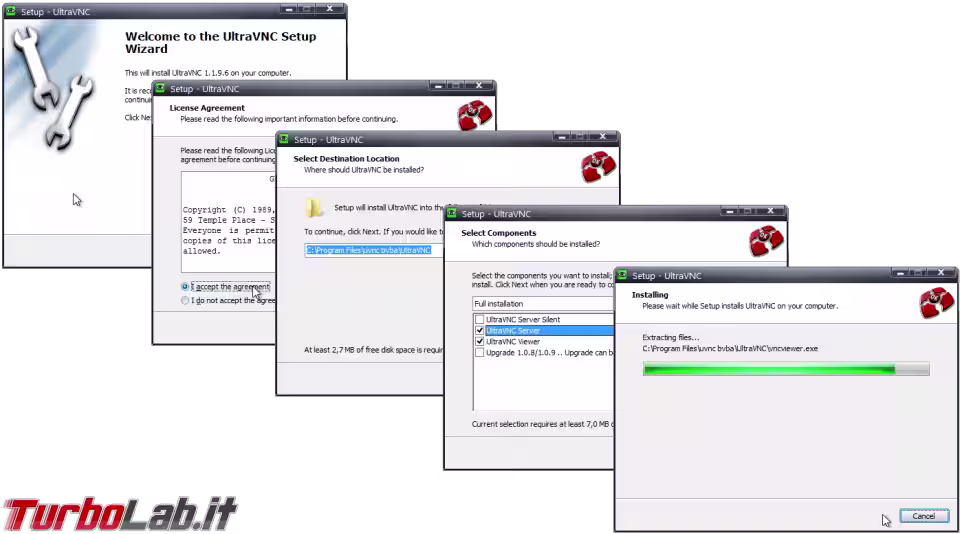
Task: Click UltraVNC logo in Installing window
Action: pyautogui.click(x=936, y=302)
